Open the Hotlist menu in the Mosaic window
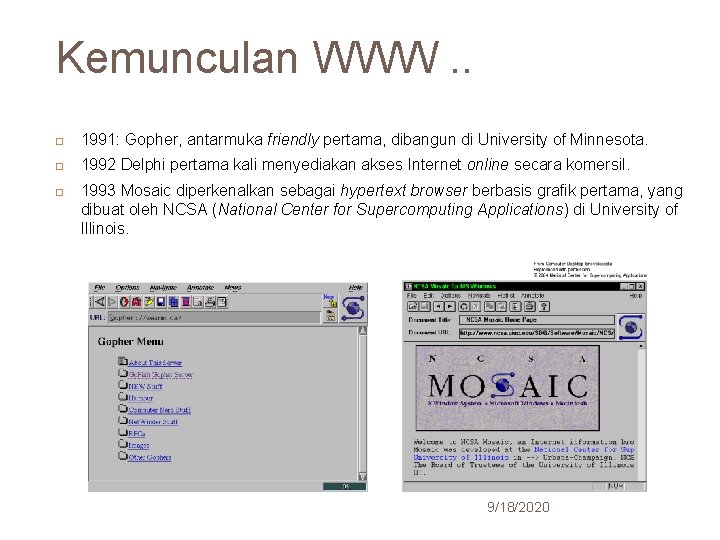This screenshot has height=540, width=720. 506,296
